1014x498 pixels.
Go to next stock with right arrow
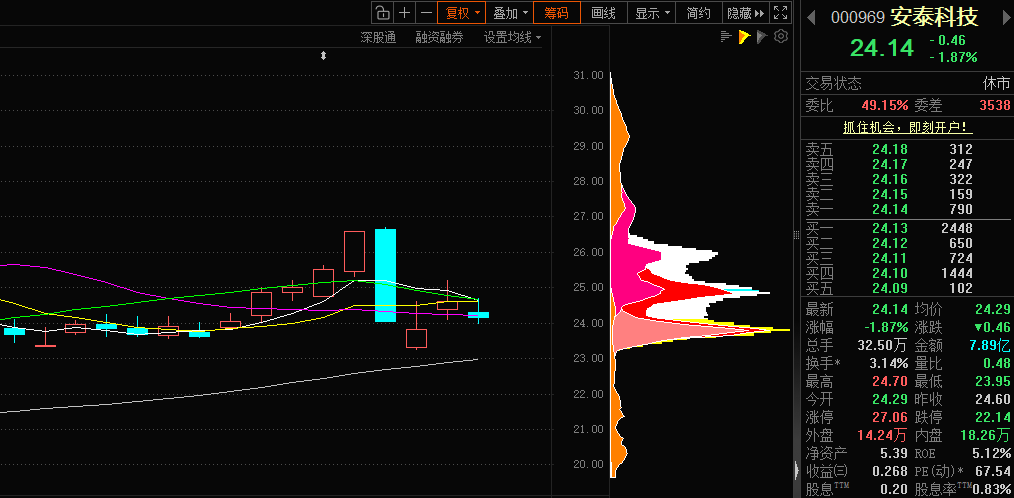1006,17
